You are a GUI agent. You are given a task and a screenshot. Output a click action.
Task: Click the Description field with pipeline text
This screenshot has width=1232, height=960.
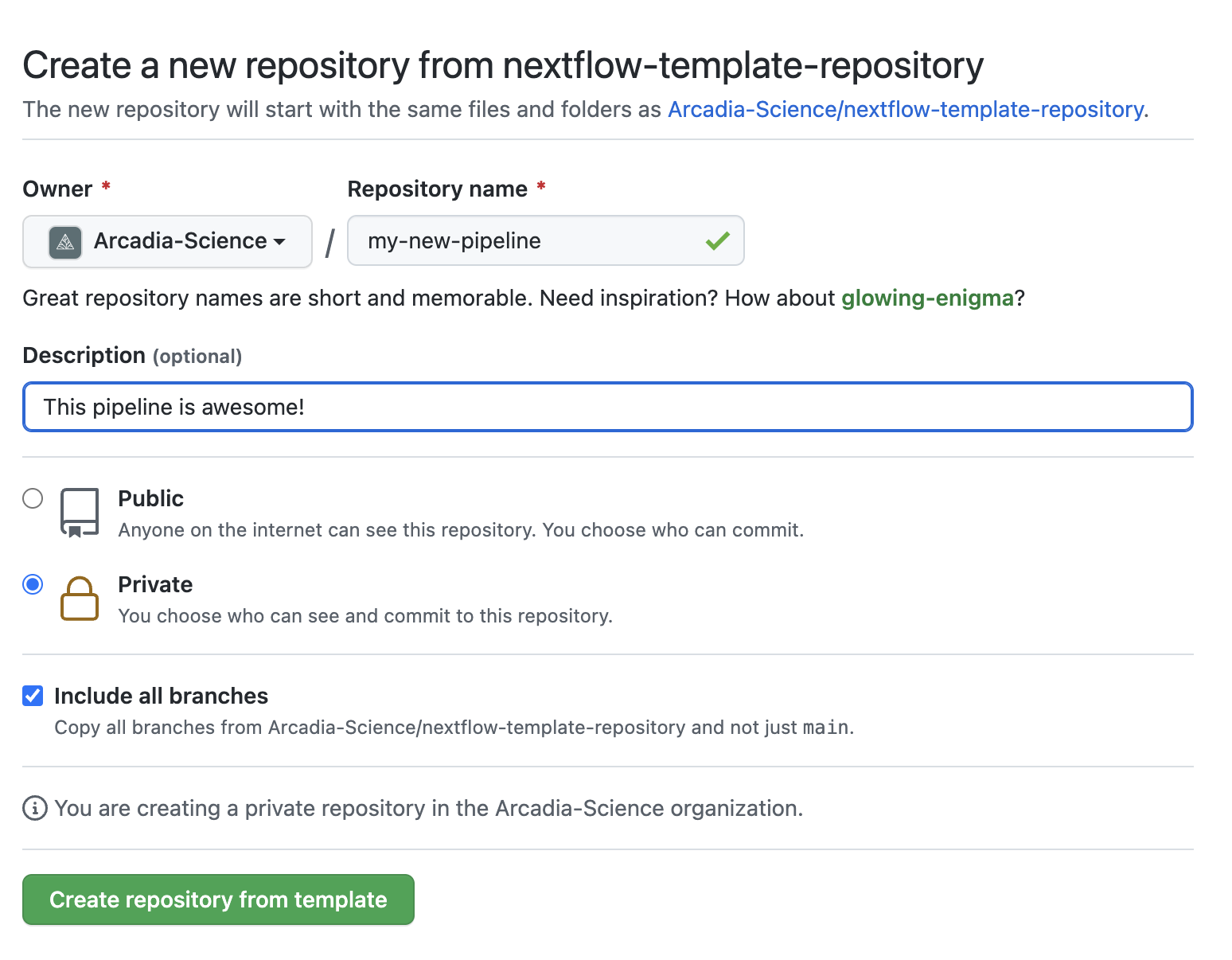click(x=608, y=407)
